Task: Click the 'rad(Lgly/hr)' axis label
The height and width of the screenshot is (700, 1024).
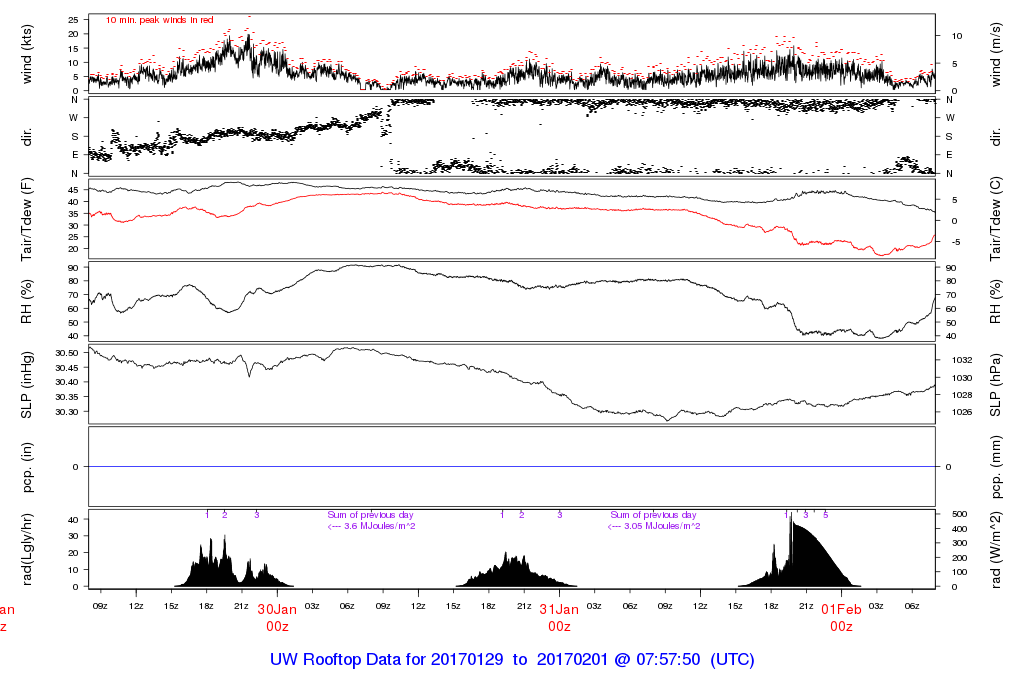Action: [x=27, y=549]
